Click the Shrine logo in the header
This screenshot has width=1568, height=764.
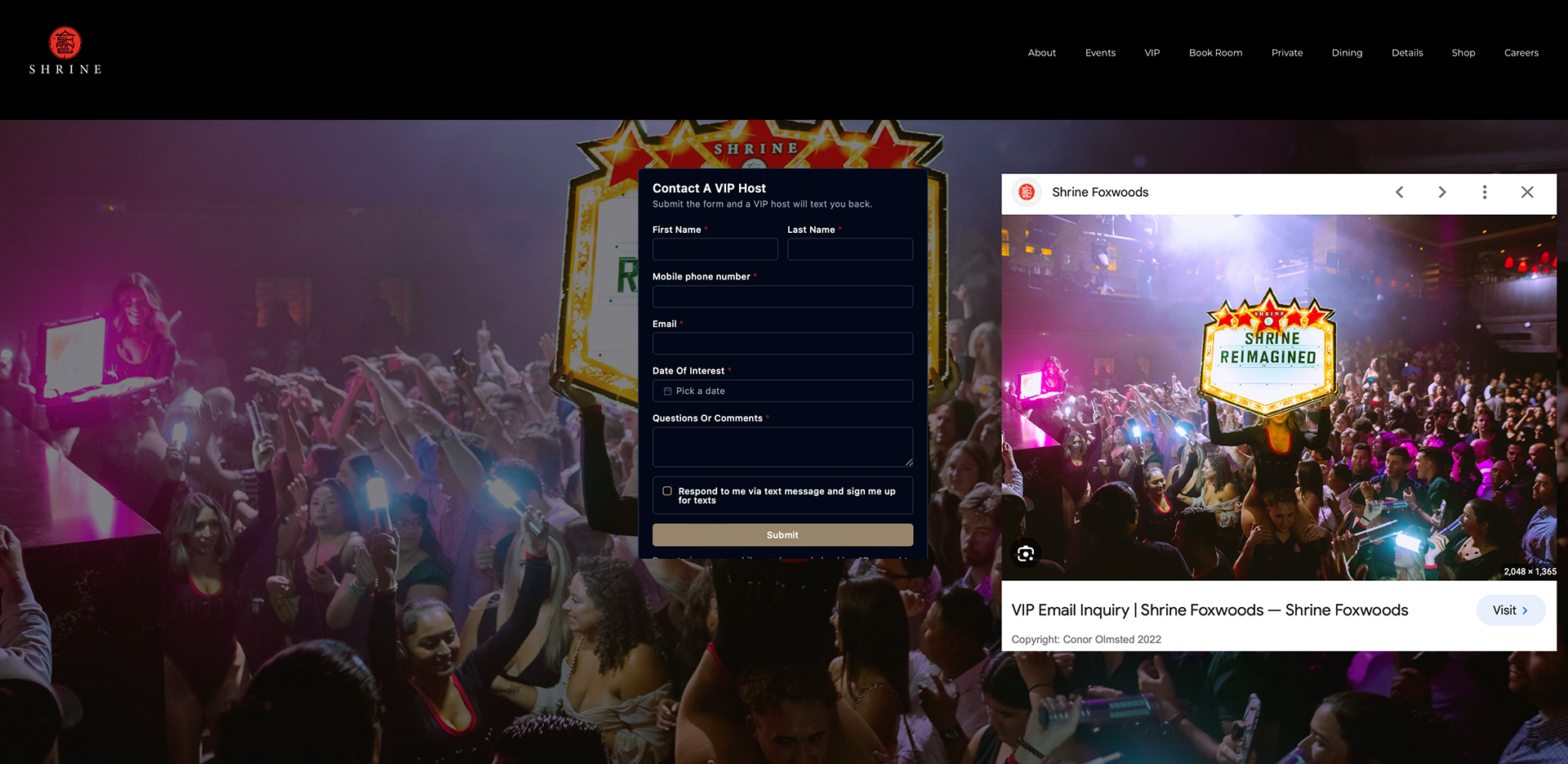65,51
